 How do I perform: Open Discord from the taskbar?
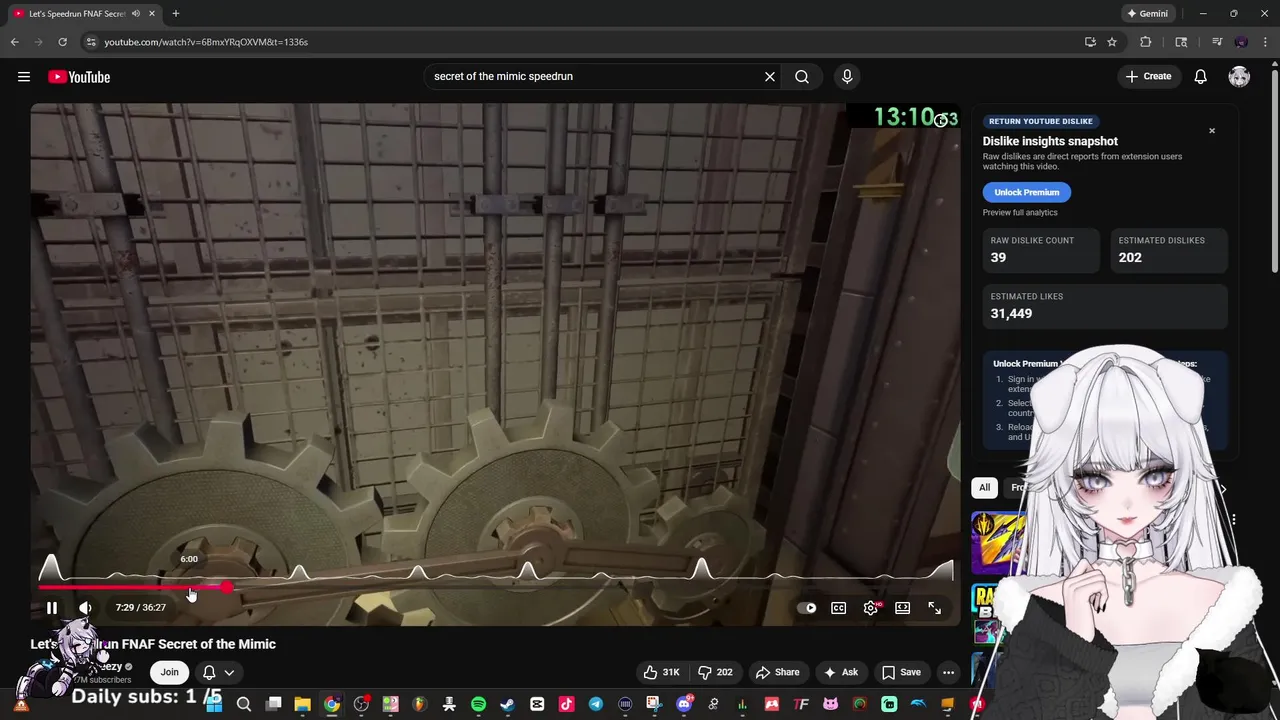coord(684,704)
